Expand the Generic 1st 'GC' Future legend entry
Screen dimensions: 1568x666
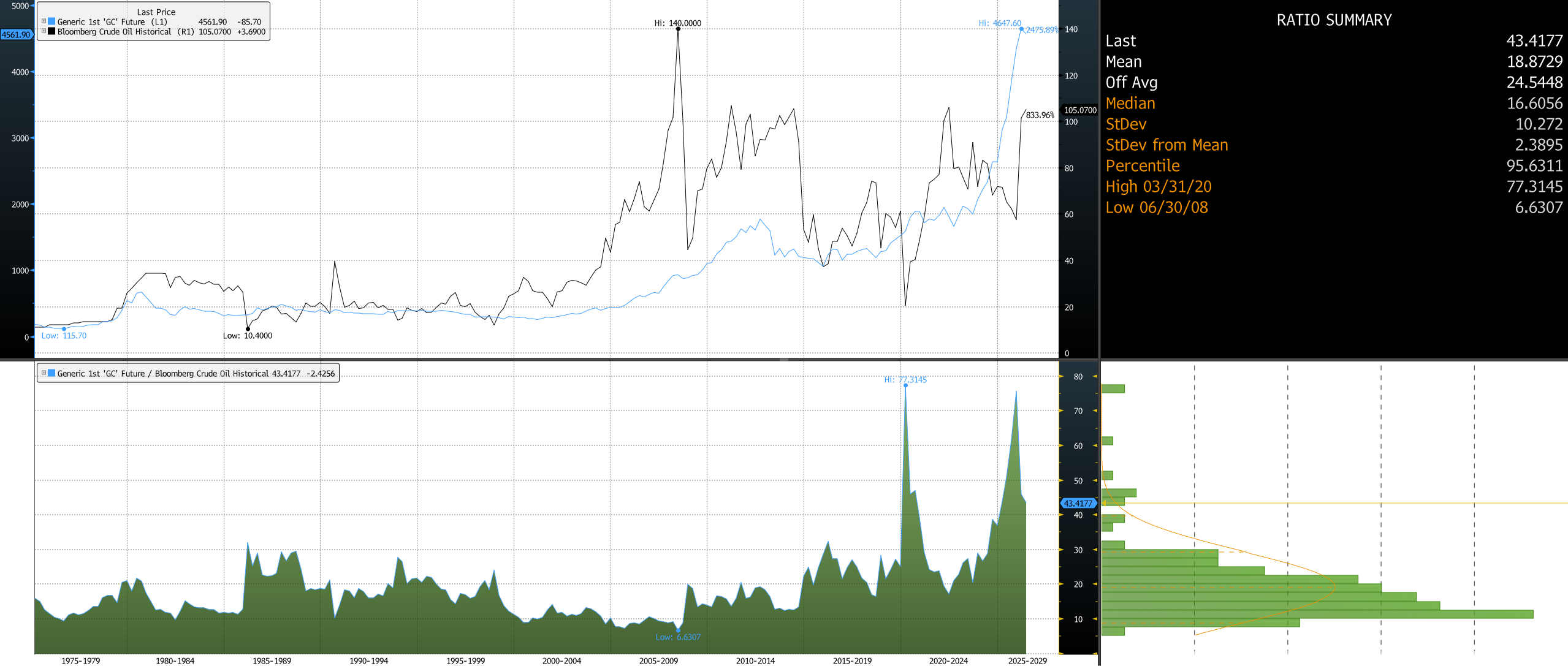[44, 21]
